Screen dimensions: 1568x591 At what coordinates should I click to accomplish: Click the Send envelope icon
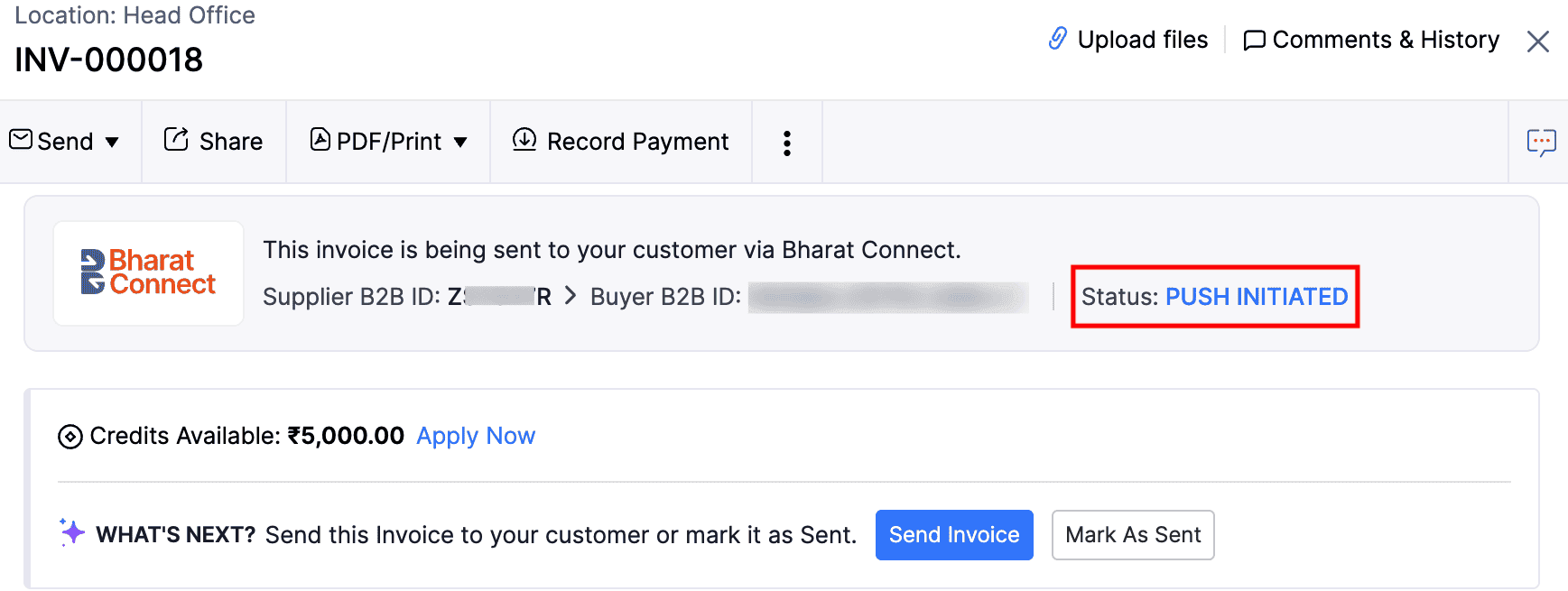[20, 140]
